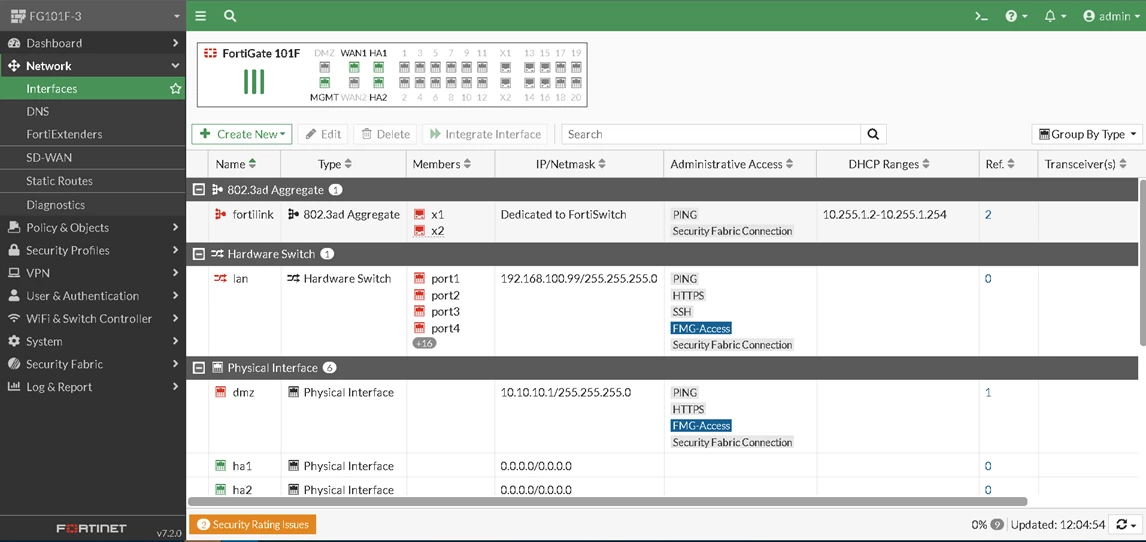Open the FG101F-3 device dropdown
The height and width of the screenshot is (542, 1146).
(93, 16)
